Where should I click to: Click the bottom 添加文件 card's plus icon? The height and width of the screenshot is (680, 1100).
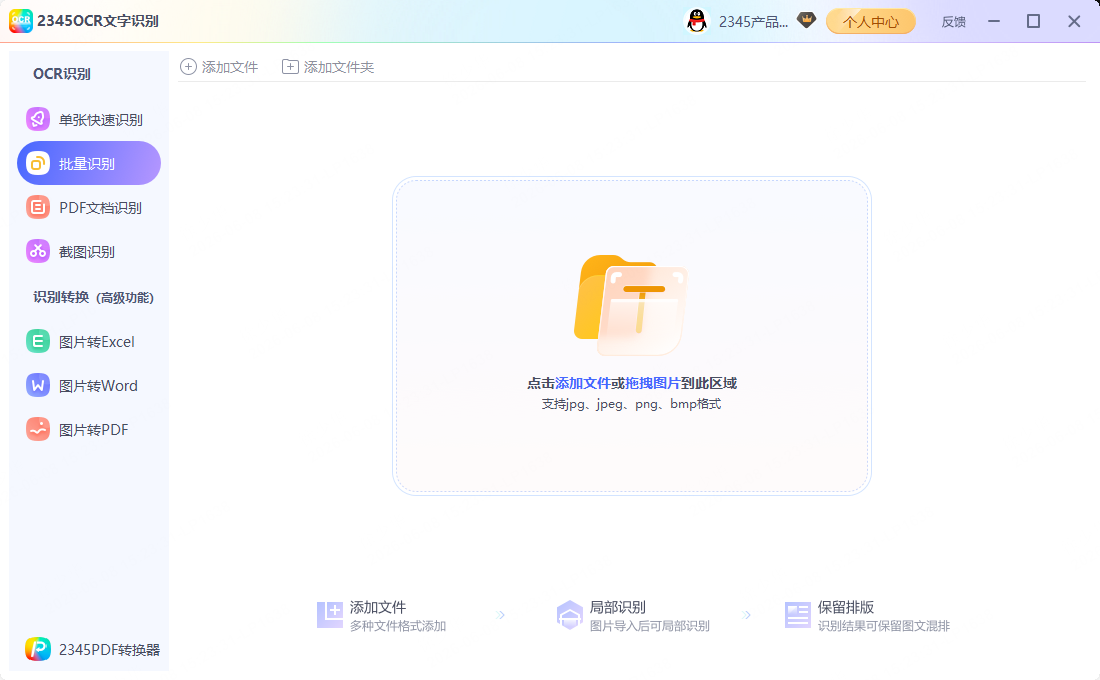330,615
